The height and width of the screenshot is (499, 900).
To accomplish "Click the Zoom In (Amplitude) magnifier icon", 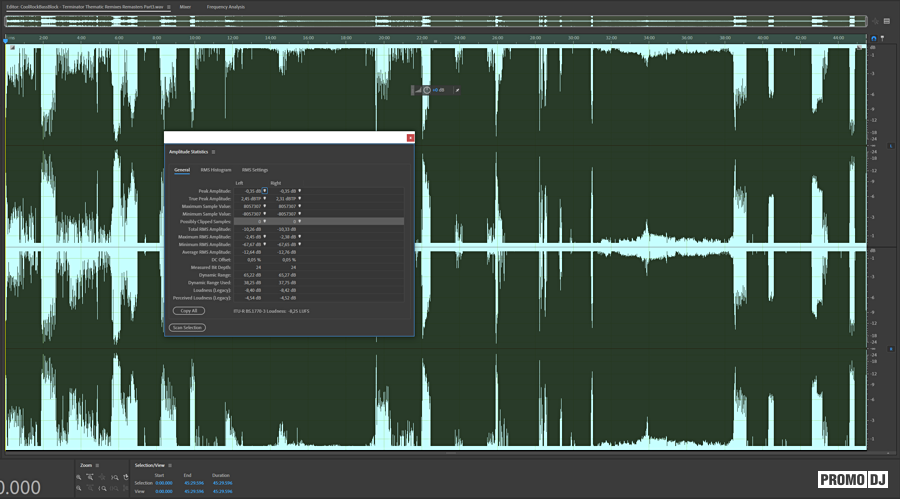I will [79, 478].
